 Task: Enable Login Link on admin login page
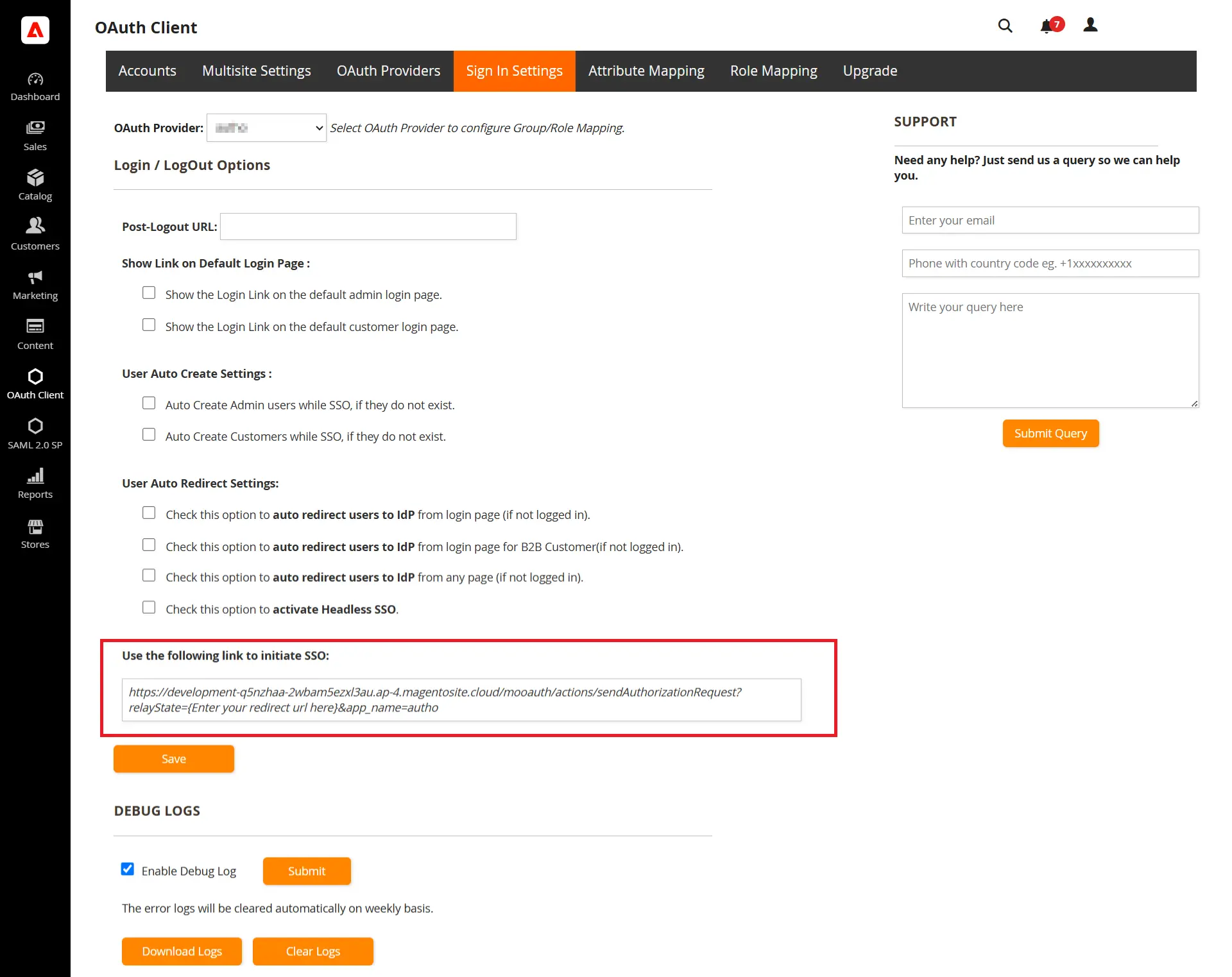[149, 293]
